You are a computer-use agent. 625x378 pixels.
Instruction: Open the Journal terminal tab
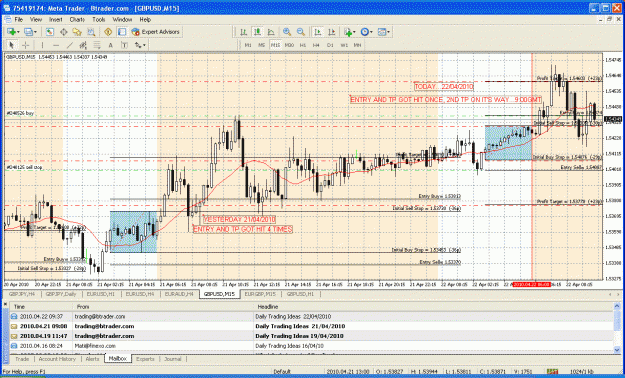tap(173, 359)
